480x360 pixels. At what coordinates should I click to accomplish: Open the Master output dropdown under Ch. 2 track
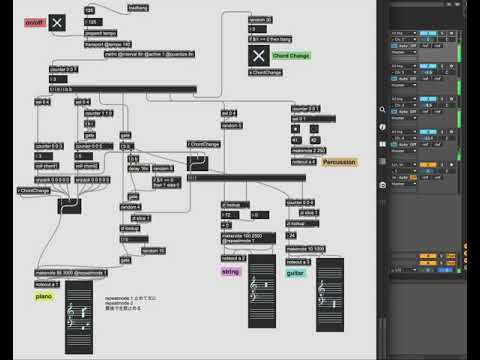[404, 52]
